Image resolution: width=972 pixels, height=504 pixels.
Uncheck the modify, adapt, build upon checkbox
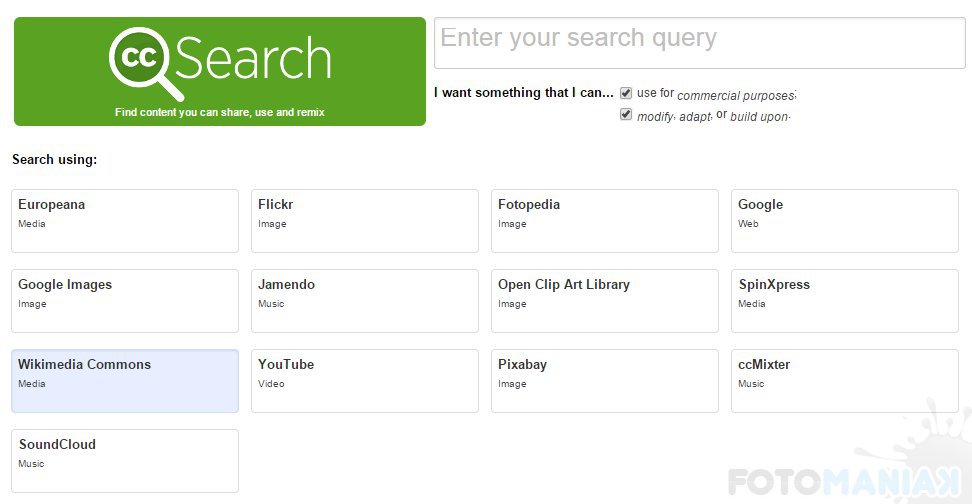coord(626,115)
